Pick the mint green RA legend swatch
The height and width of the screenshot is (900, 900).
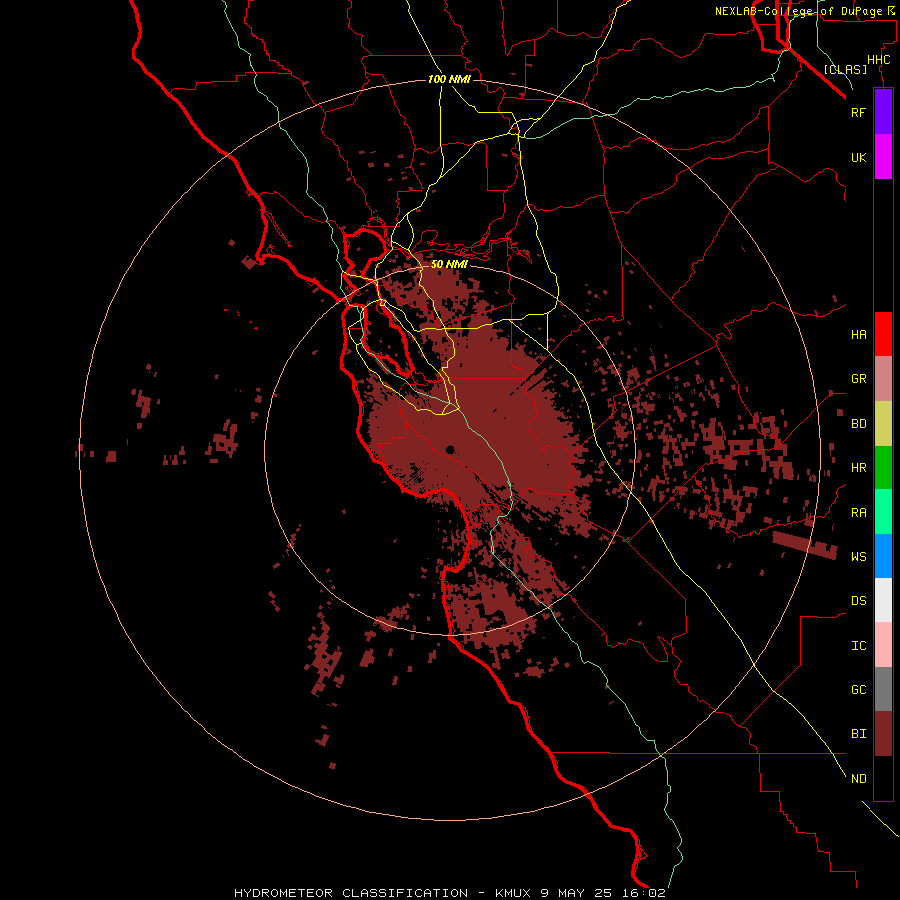883,512
